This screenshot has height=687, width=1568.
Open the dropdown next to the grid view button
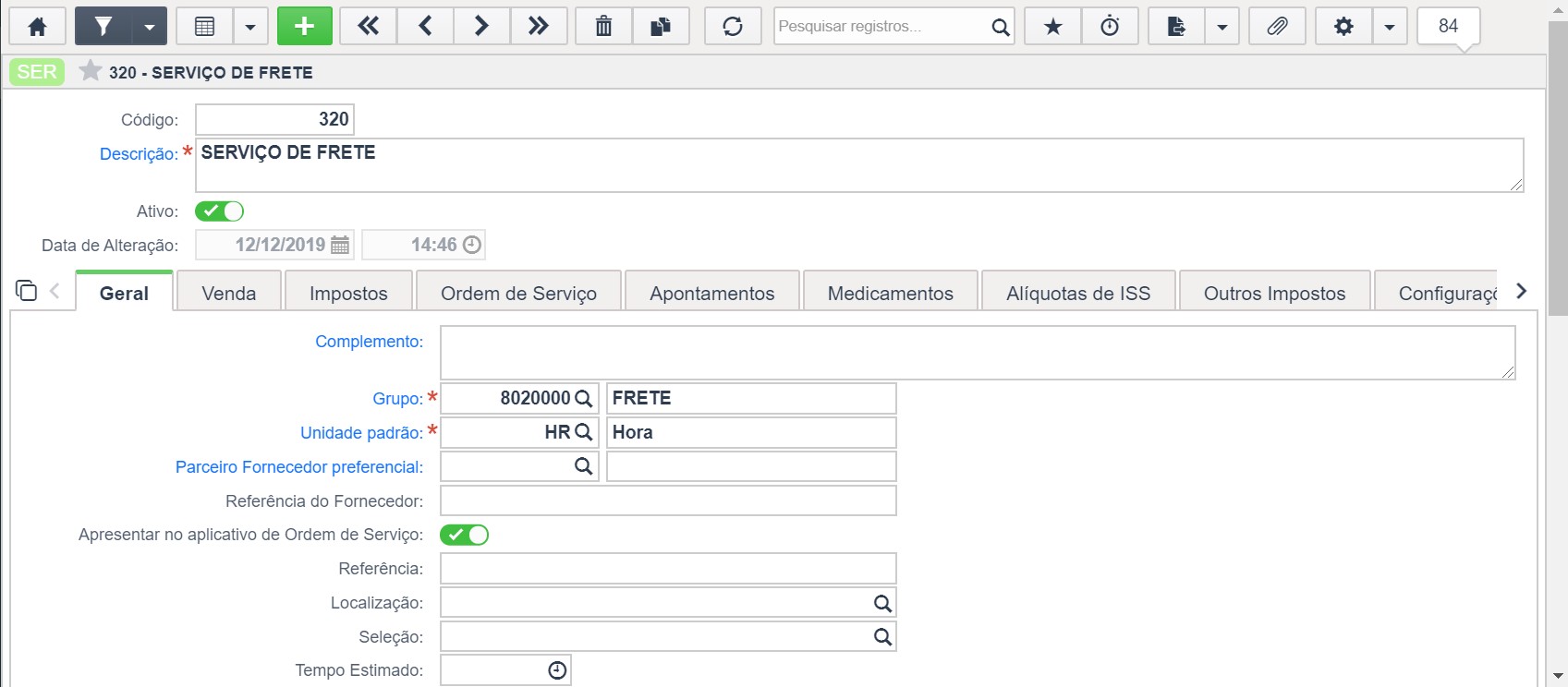250,27
